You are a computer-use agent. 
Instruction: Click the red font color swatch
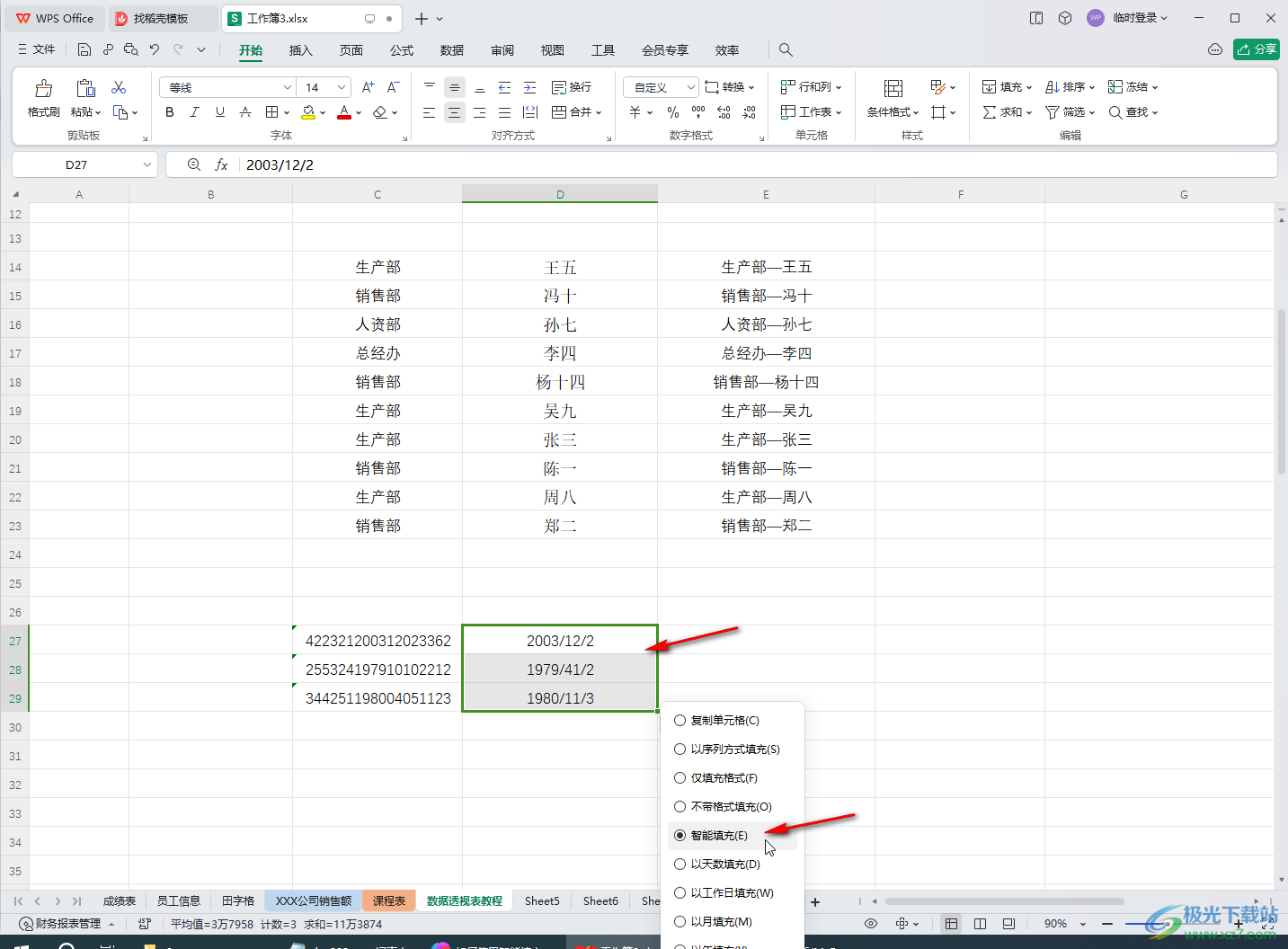point(344,112)
